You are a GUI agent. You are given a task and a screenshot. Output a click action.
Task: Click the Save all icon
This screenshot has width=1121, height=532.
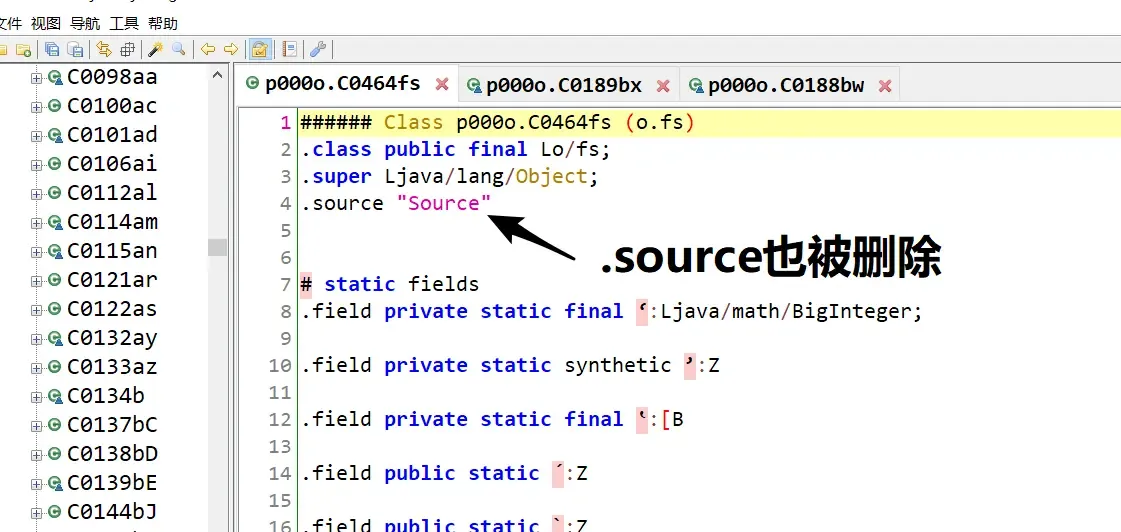(52, 49)
